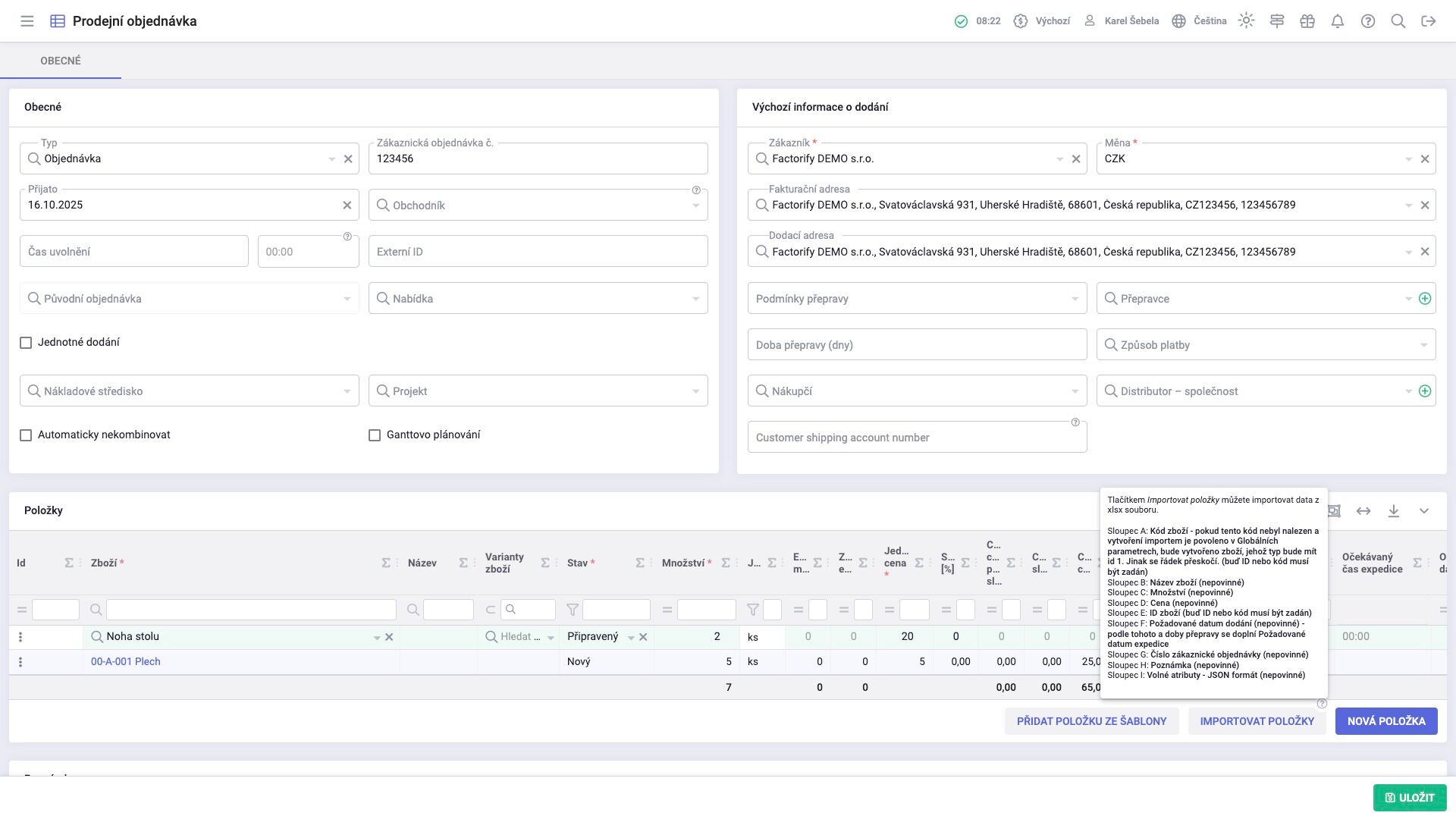The width and height of the screenshot is (1456, 819).
Task: Switch to the OBECNÉ tab
Action: [61, 61]
